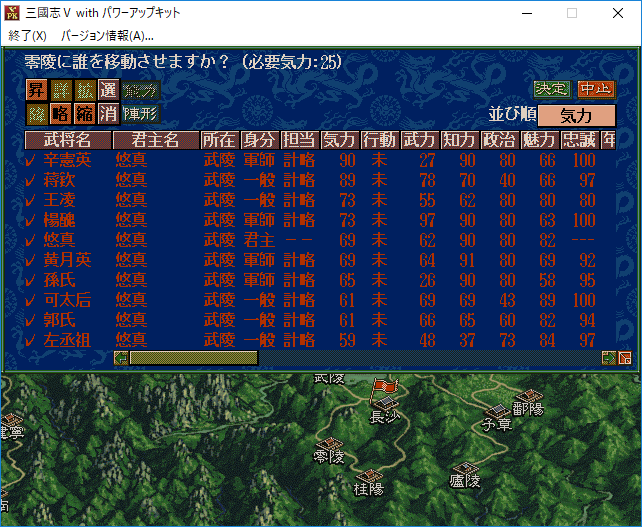Open the 終了(X) menu
The image size is (642, 527).
tap(27, 35)
